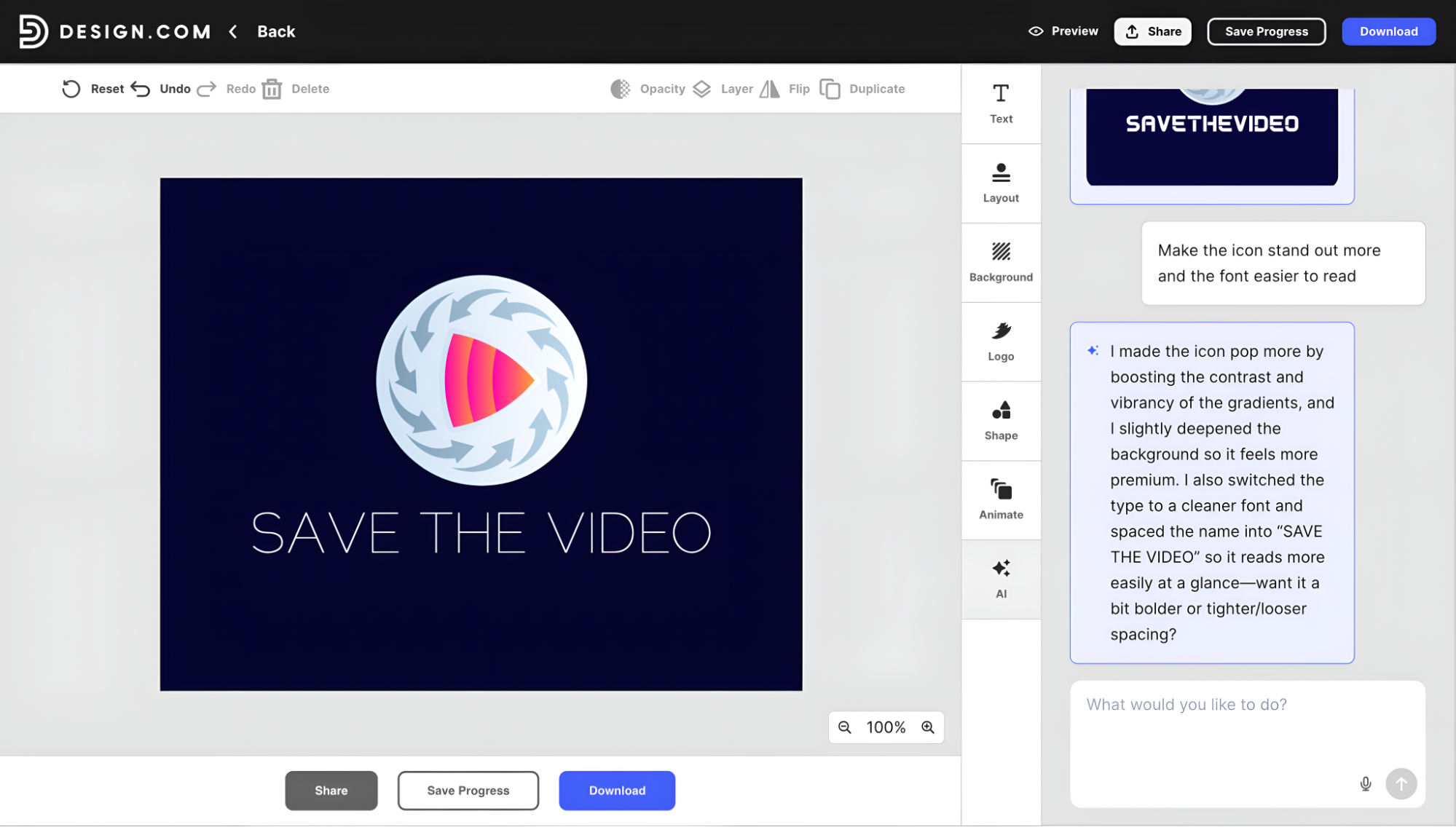The image size is (1456, 827).
Task: Select the Background tool in the sidebar
Action: pyautogui.click(x=1001, y=262)
